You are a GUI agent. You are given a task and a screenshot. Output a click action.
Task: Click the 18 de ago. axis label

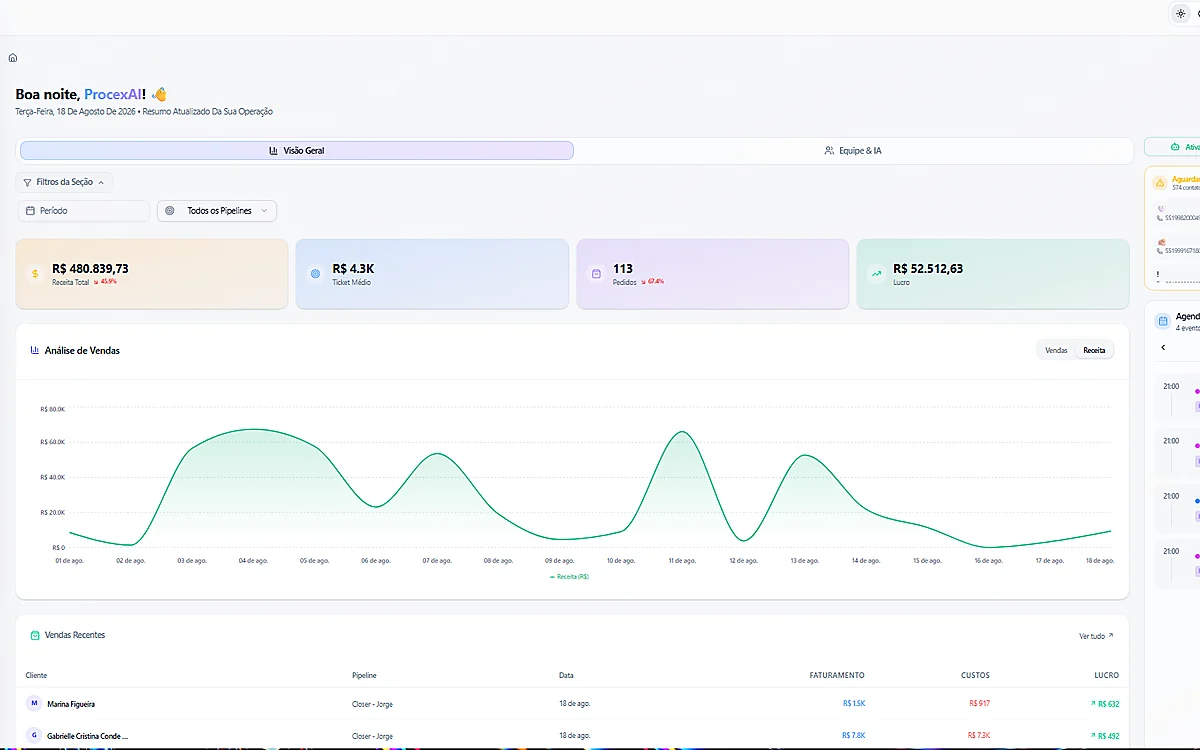pos(1098,561)
